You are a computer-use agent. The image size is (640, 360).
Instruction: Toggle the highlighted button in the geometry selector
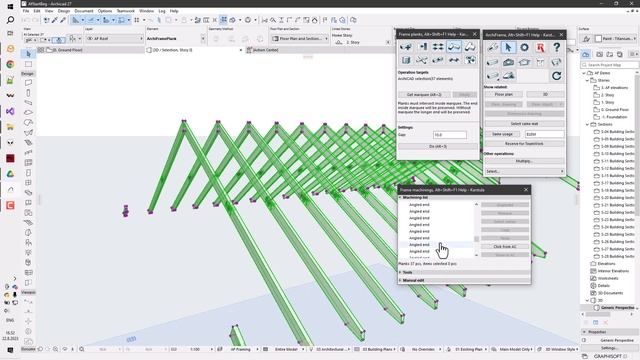(x=58, y=40)
